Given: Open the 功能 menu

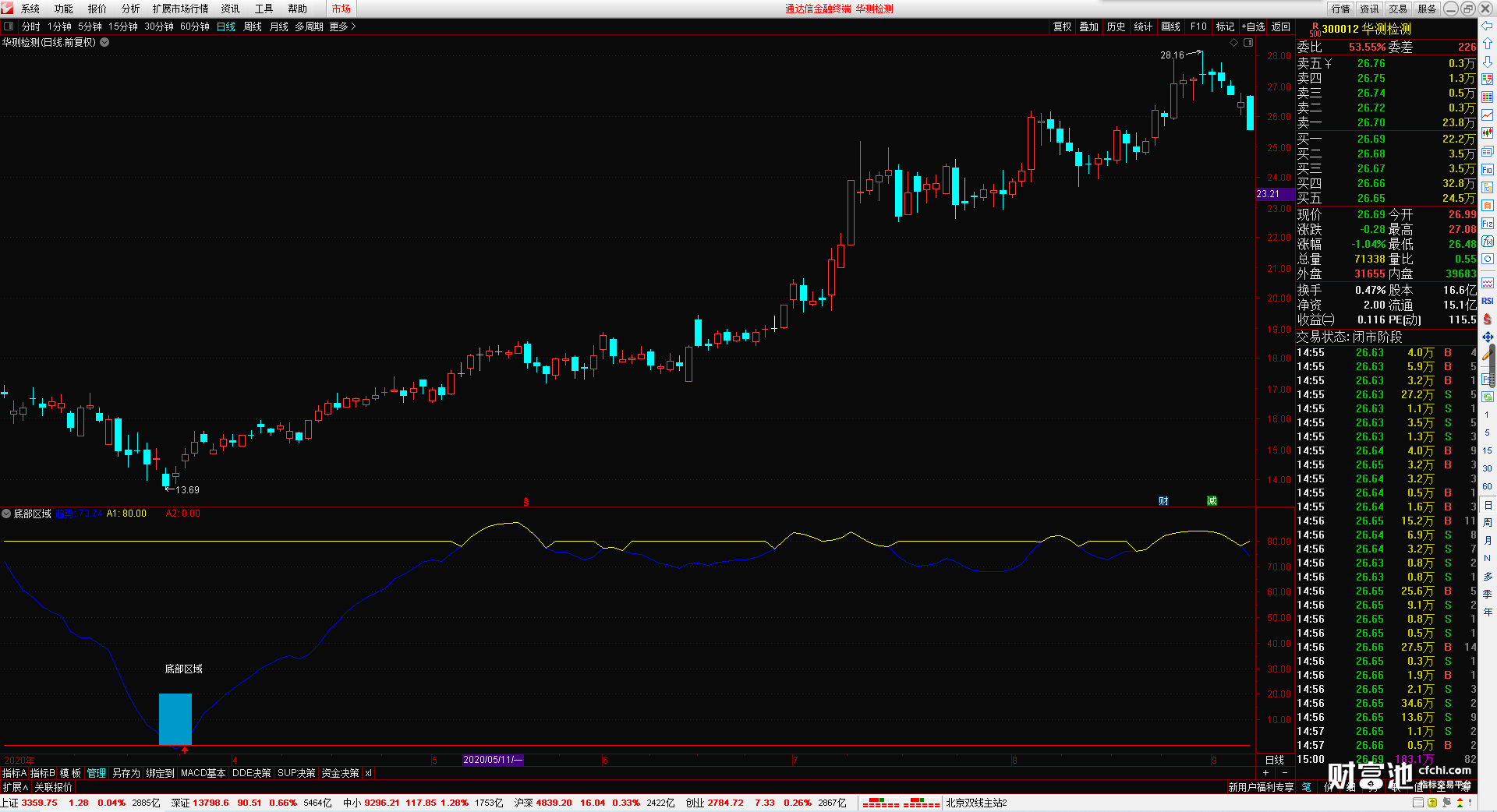Looking at the screenshot, I should [64, 9].
